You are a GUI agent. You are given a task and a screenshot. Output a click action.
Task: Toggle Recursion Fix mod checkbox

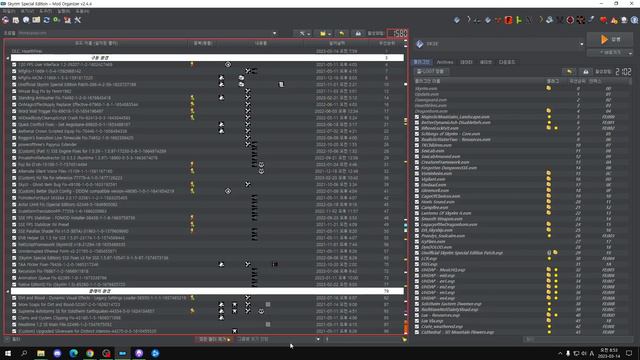[x=14, y=271]
